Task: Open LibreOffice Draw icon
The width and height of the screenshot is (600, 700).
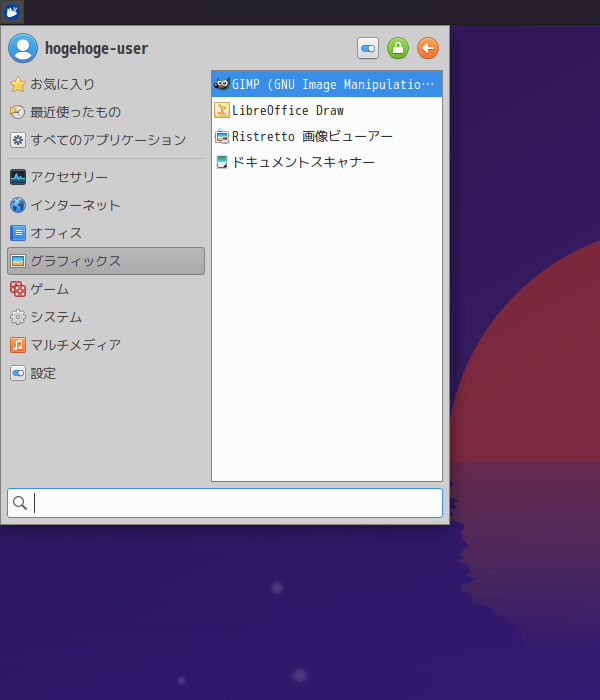Action: point(222,110)
